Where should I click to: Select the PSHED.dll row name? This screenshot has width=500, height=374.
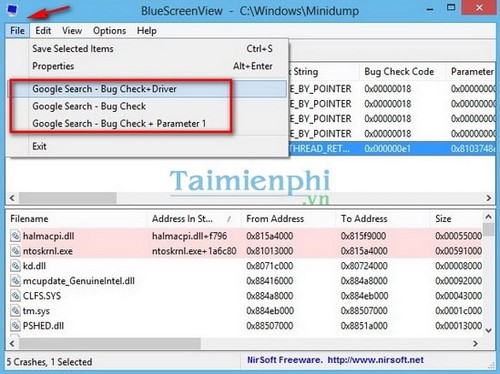tap(43, 326)
